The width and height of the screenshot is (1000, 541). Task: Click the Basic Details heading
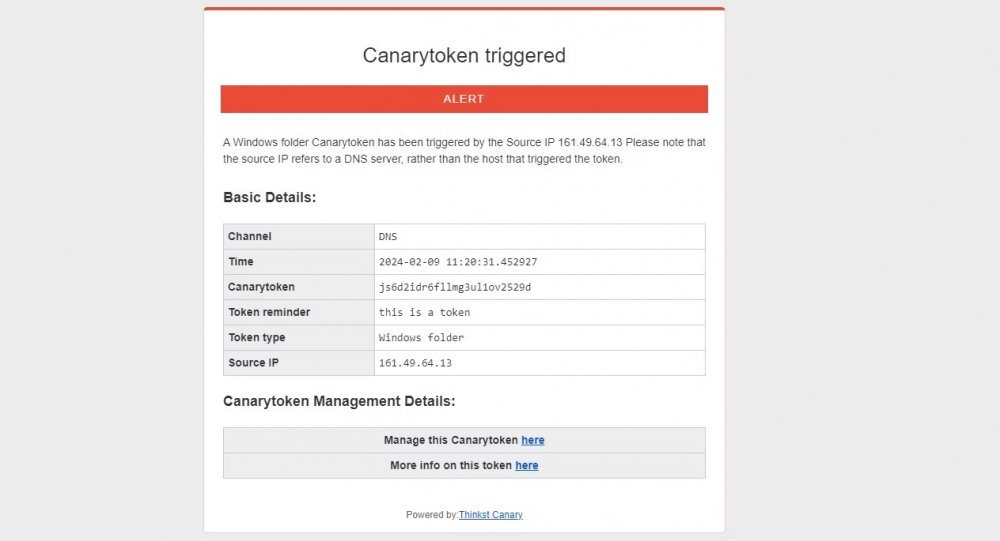(269, 197)
